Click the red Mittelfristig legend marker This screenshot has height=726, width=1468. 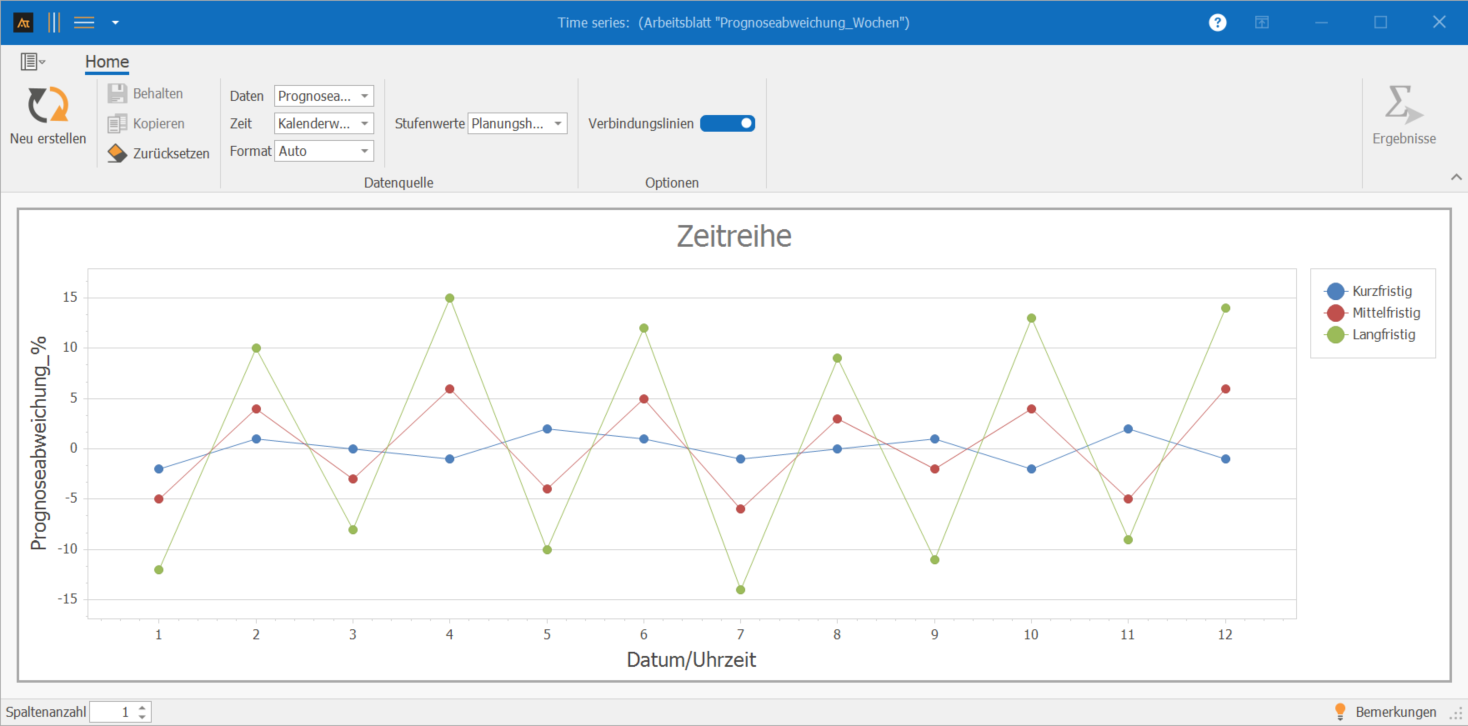[x=1335, y=313]
